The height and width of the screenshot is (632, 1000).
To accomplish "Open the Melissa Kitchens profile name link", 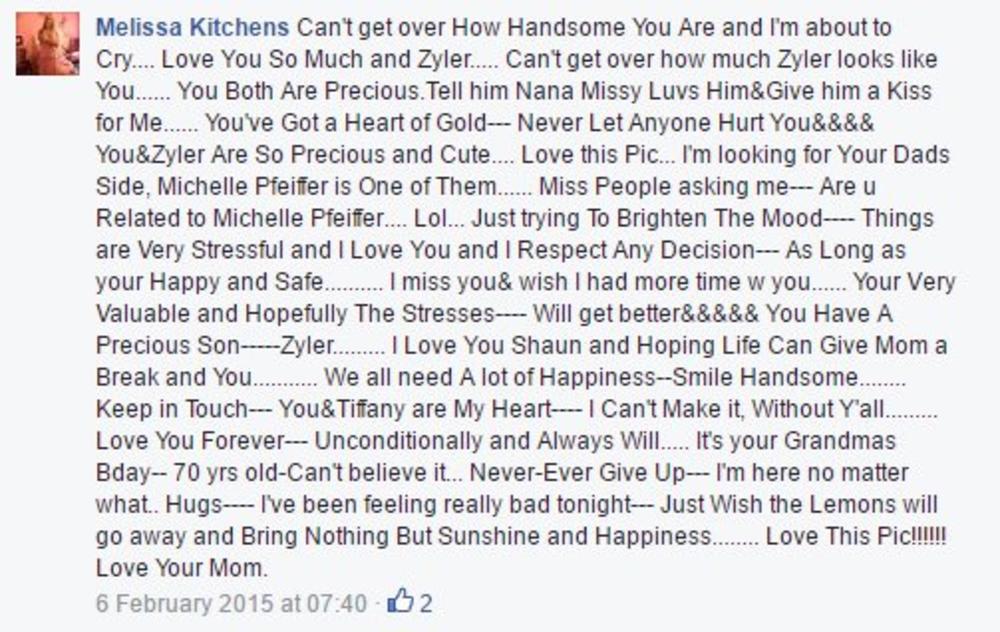I will click(x=192, y=27).
